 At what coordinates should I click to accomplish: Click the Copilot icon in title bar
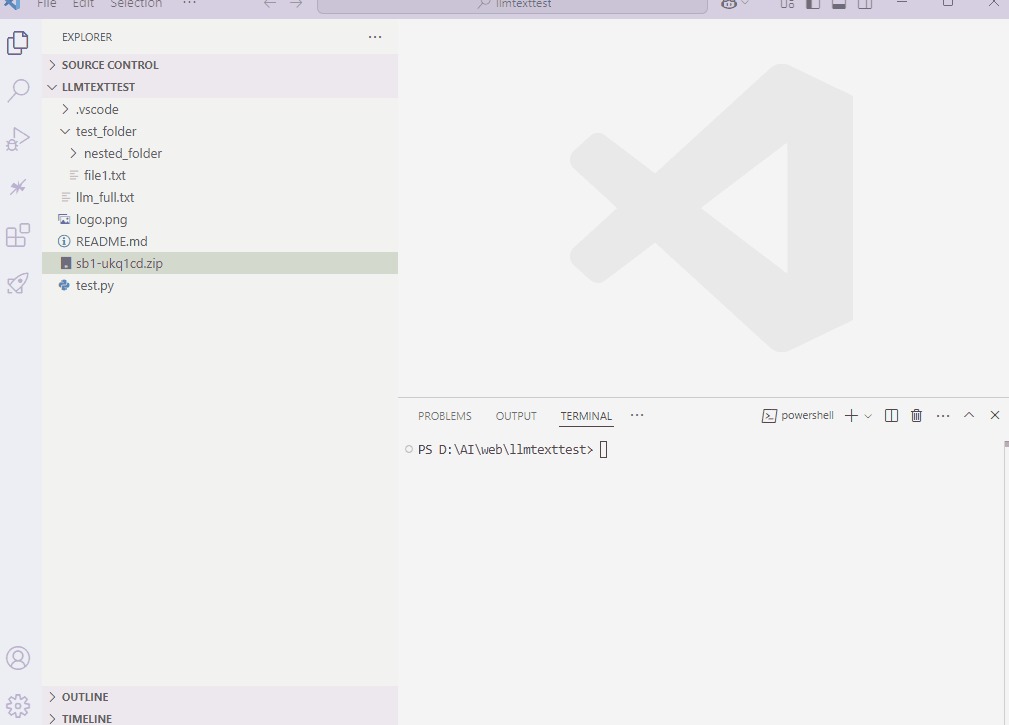point(728,5)
